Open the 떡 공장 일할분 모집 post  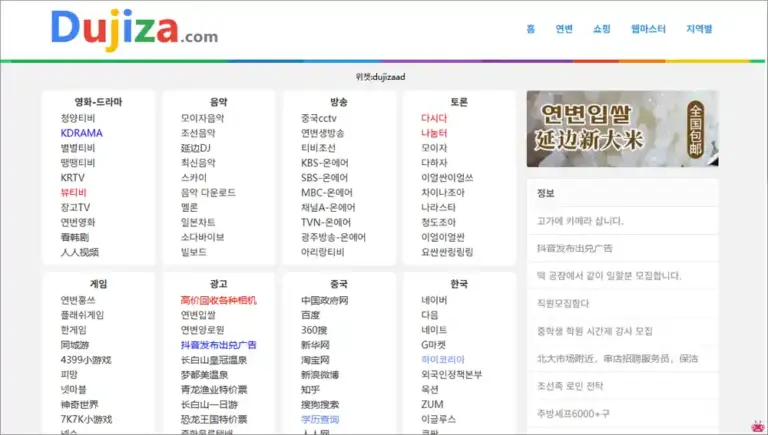tap(609, 276)
